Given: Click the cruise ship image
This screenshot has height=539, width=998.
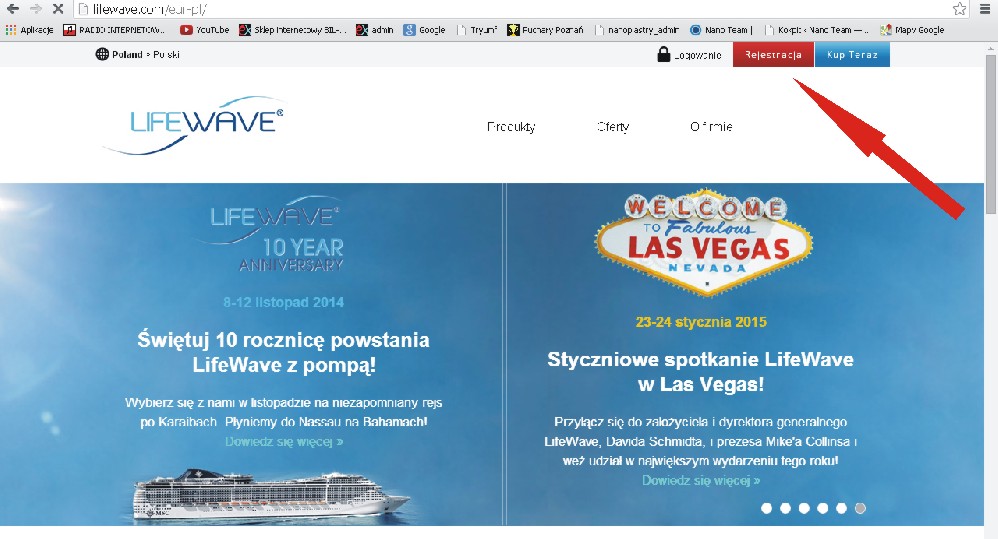Looking at the screenshot, I should coord(271,494).
